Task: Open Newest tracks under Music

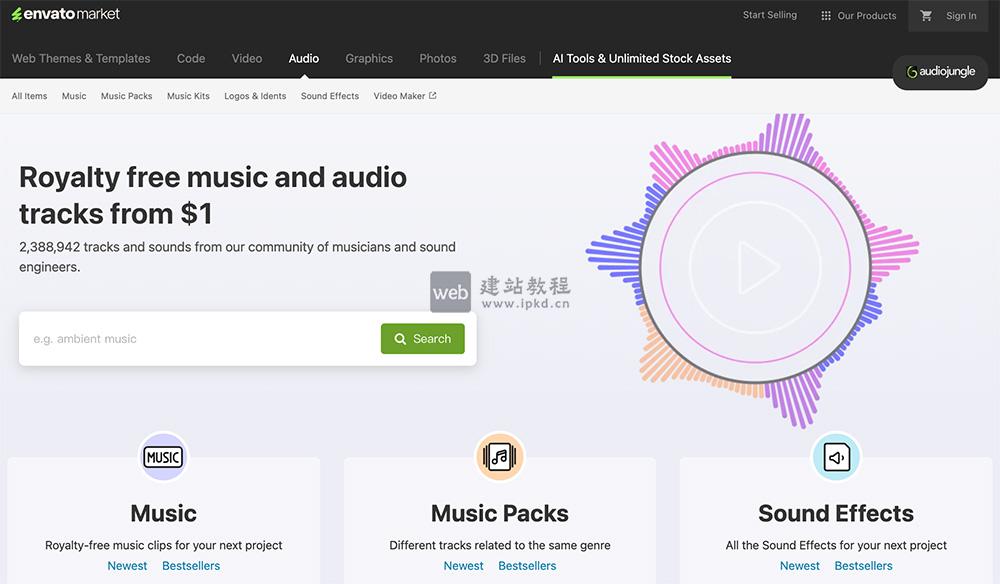Action: click(x=127, y=565)
